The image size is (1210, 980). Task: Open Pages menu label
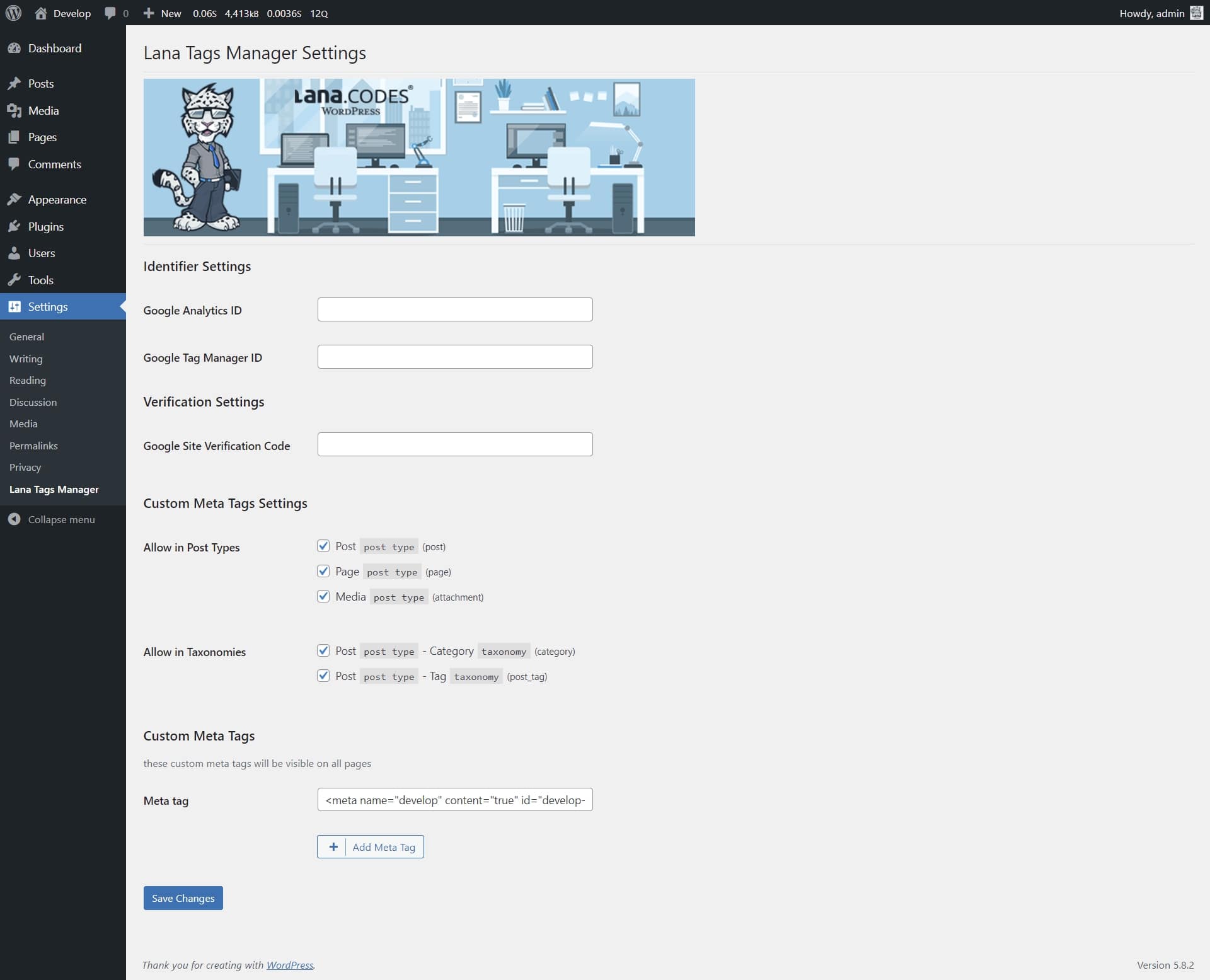click(x=42, y=137)
